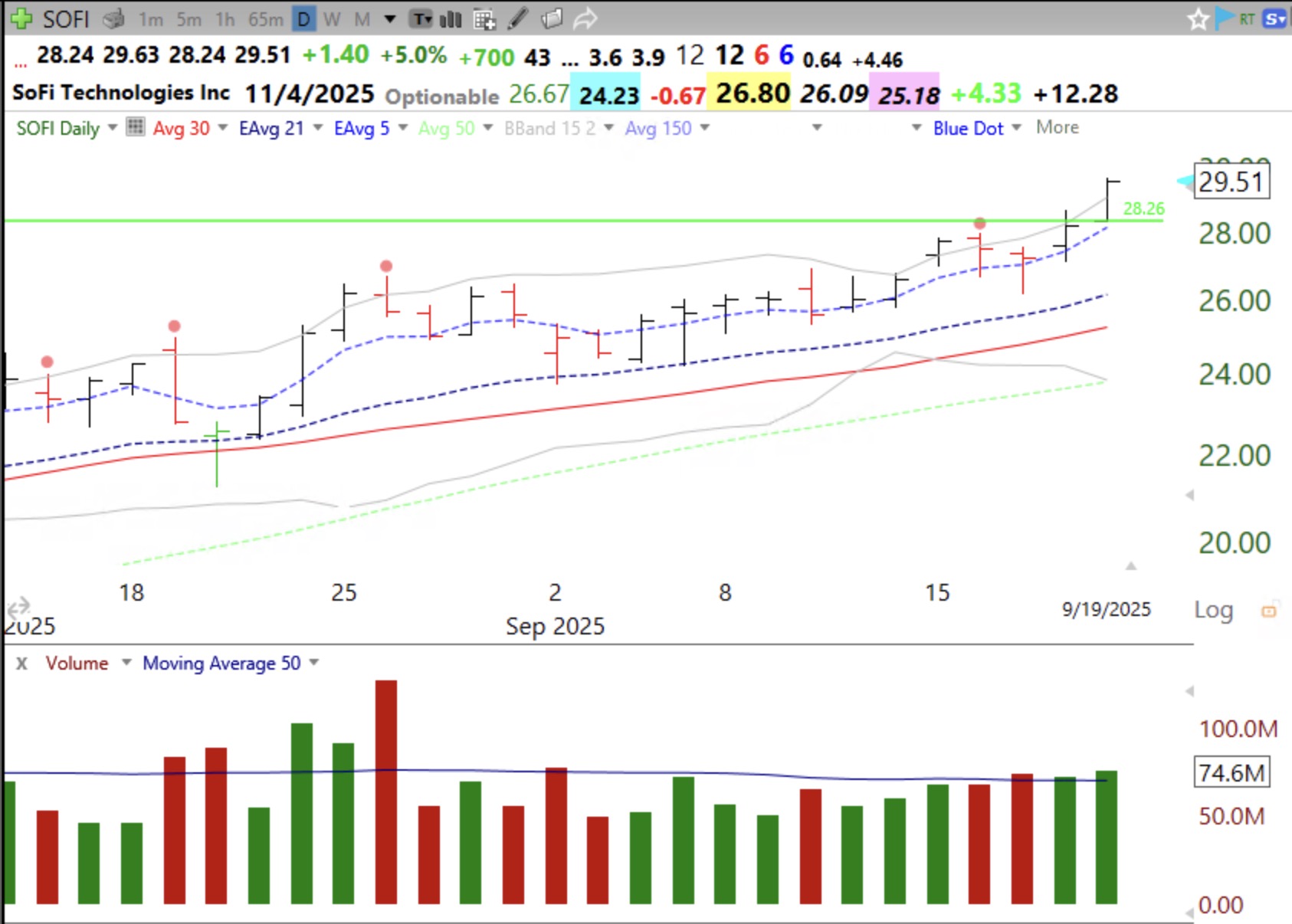Viewport: 1292px width, 924px height.
Task: Click the Avg 50 indicator label
Action: point(447,128)
